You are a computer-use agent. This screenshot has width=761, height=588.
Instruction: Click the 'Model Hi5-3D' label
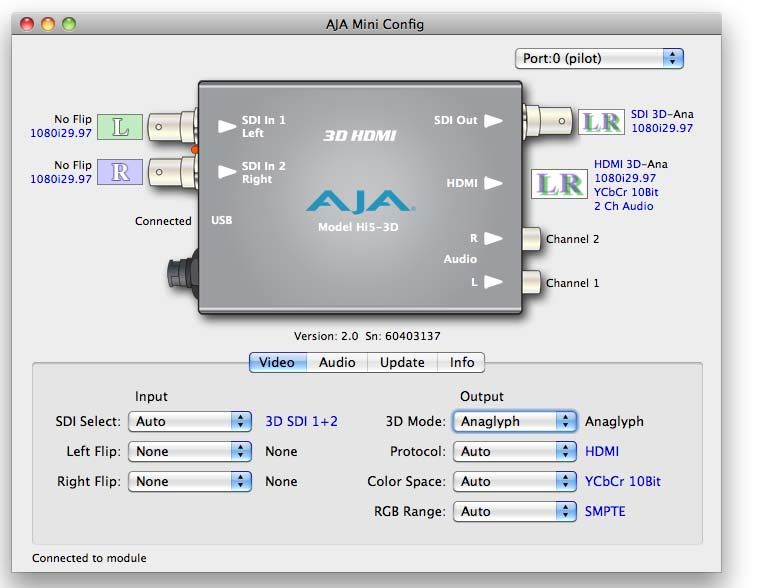pyautogui.click(x=358, y=227)
